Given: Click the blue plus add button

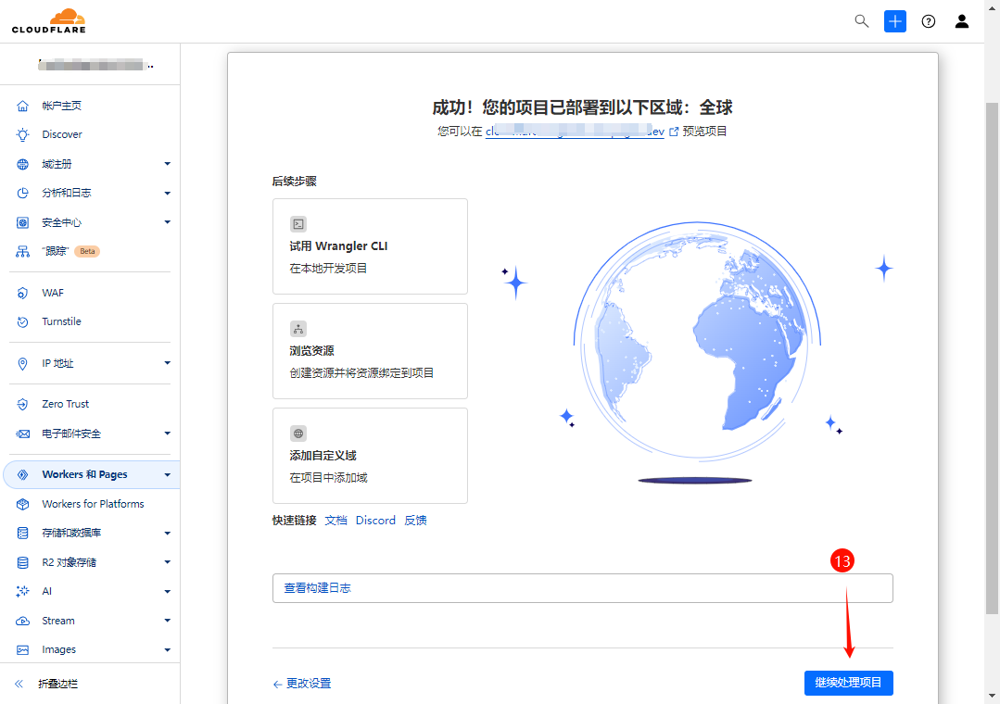Looking at the screenshot, I should coord(895,21).
